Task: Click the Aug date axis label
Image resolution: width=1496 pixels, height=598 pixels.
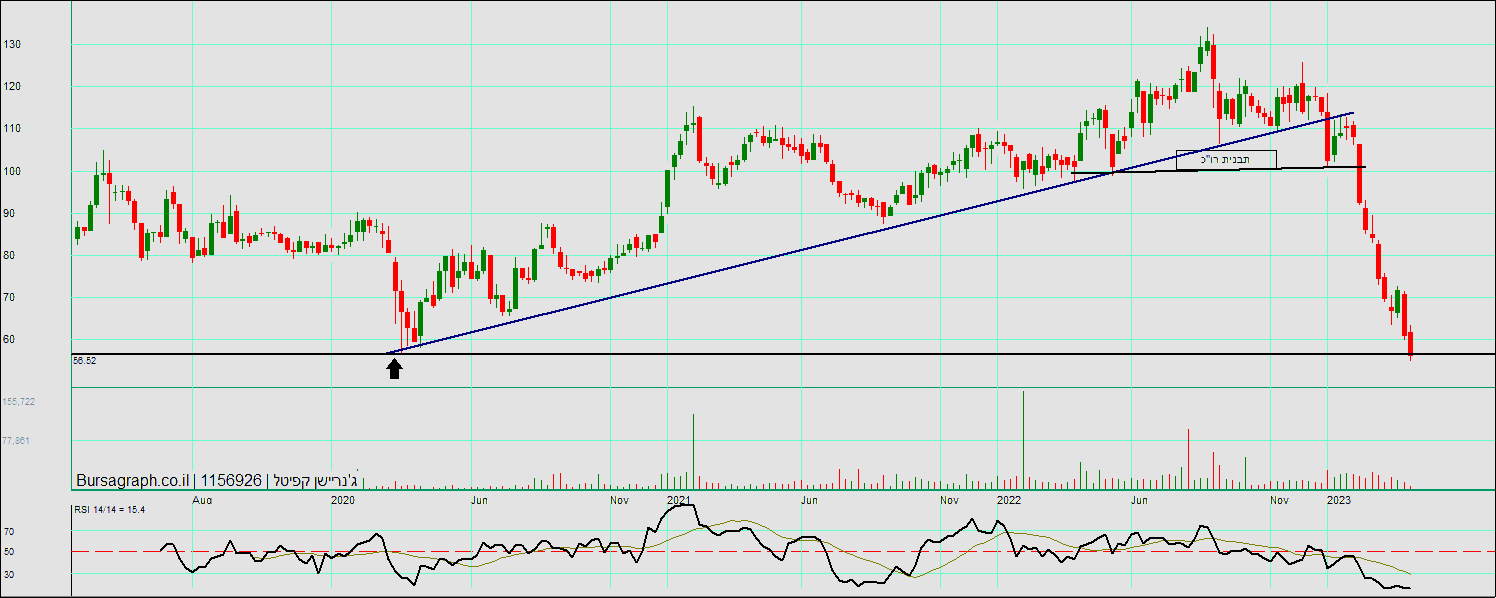Action: click(201, 498)
